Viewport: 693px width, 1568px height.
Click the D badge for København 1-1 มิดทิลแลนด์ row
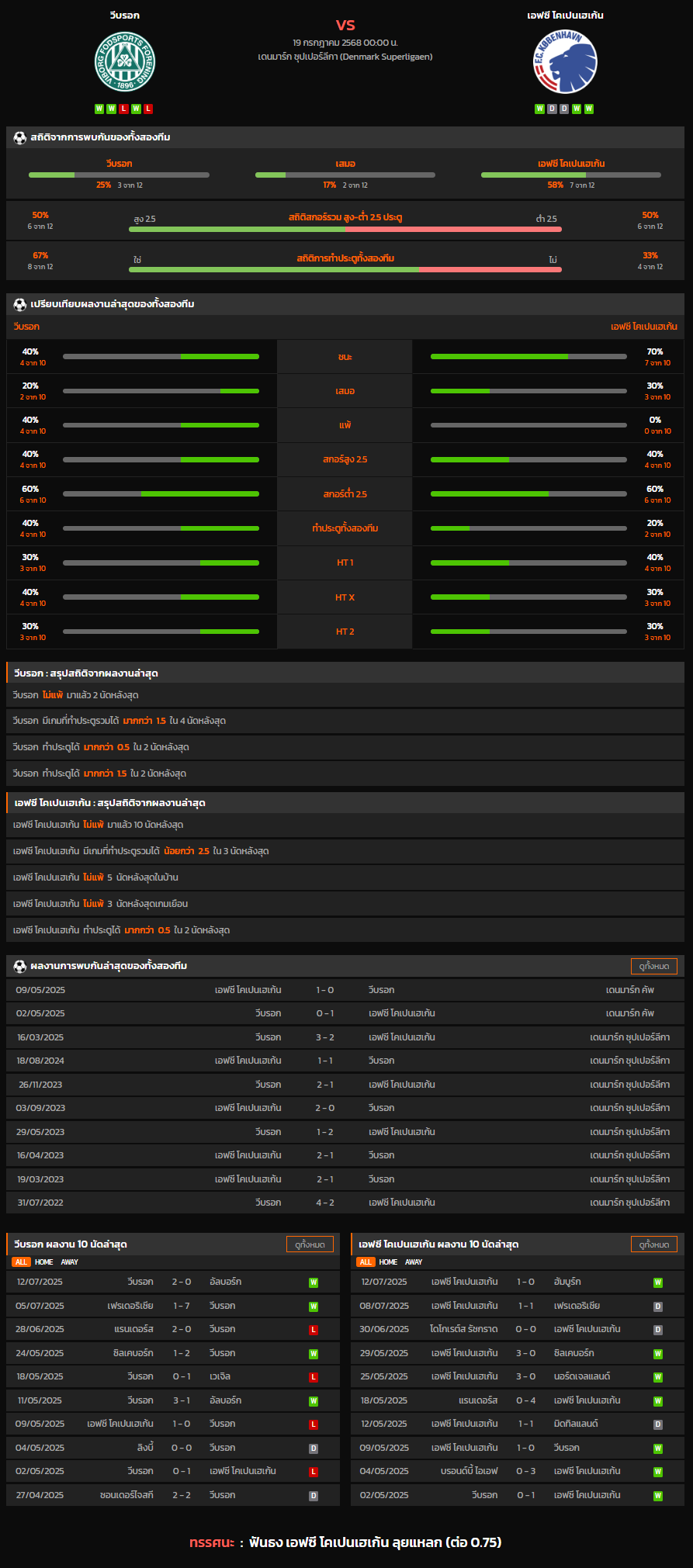click(658, 1424)
